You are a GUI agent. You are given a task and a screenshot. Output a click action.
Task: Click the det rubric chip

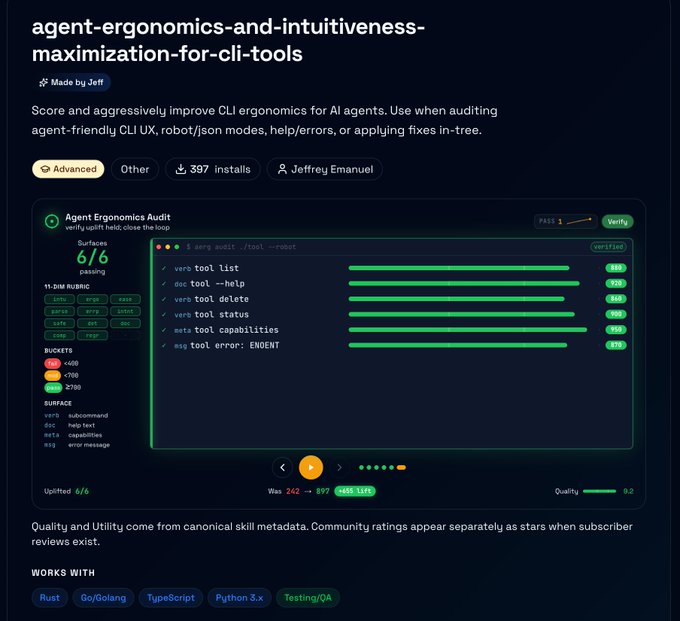click(x=92, y=324)
